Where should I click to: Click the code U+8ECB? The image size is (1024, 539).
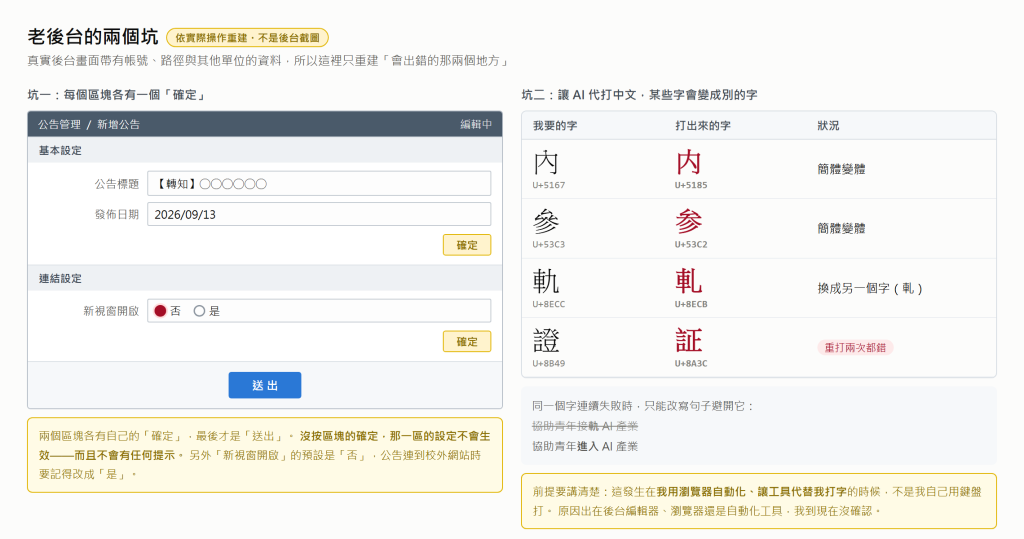pos(691,304)
